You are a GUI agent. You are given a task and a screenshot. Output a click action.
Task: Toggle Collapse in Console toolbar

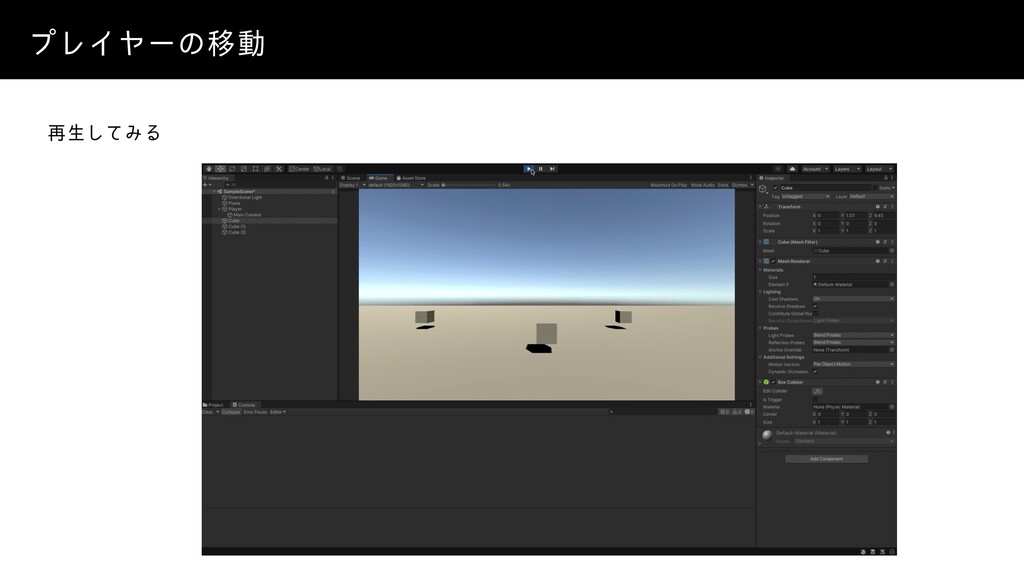click(x=231, y=412)
